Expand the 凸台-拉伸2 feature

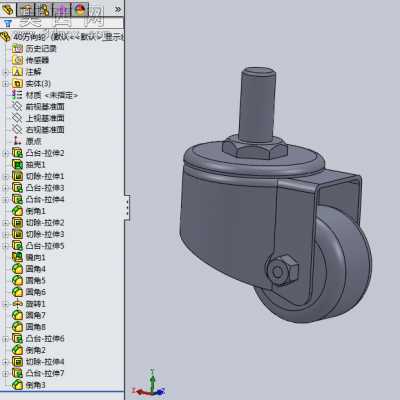point(5,153)
